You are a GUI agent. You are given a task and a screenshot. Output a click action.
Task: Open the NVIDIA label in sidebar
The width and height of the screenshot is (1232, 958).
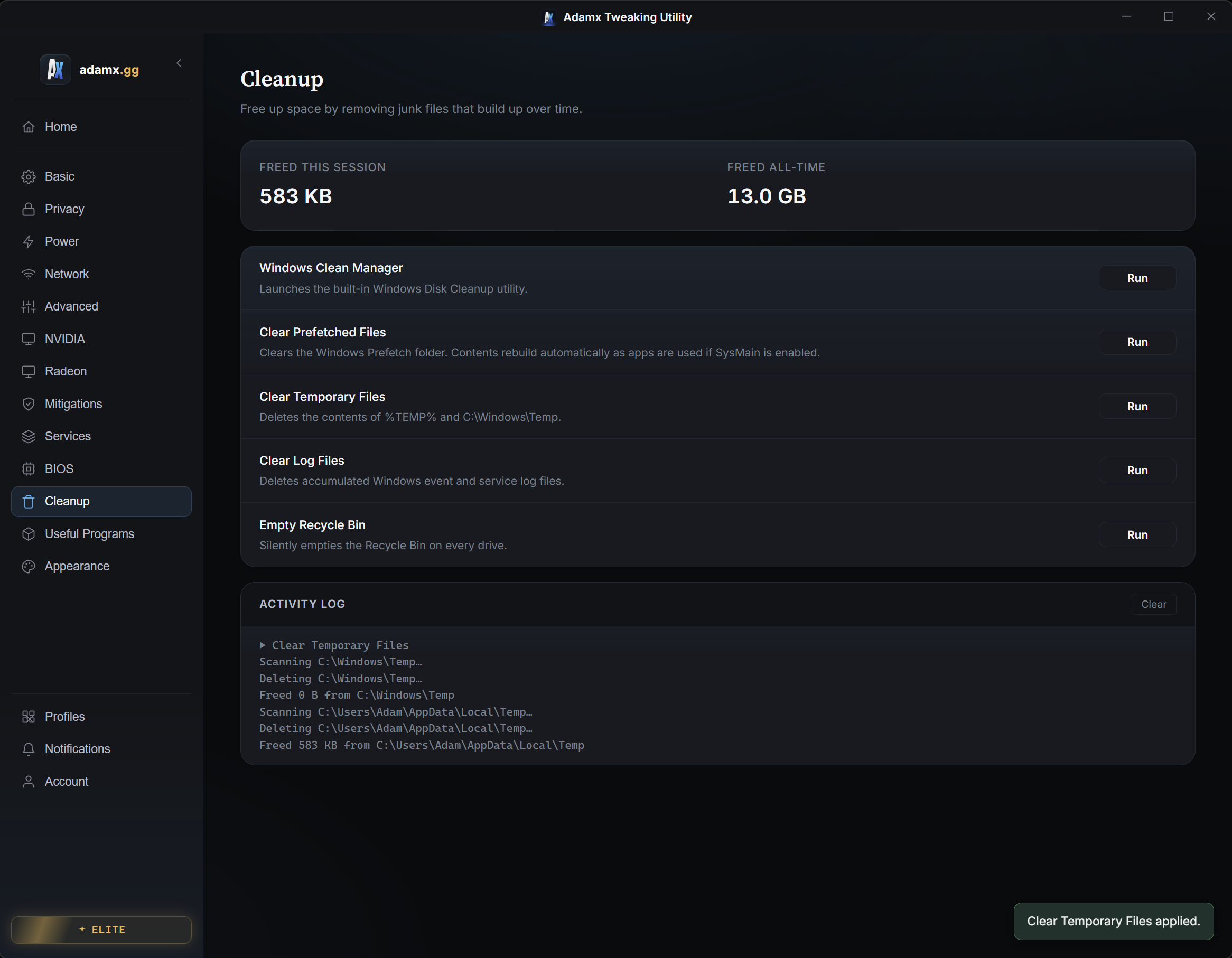point(65,339)
